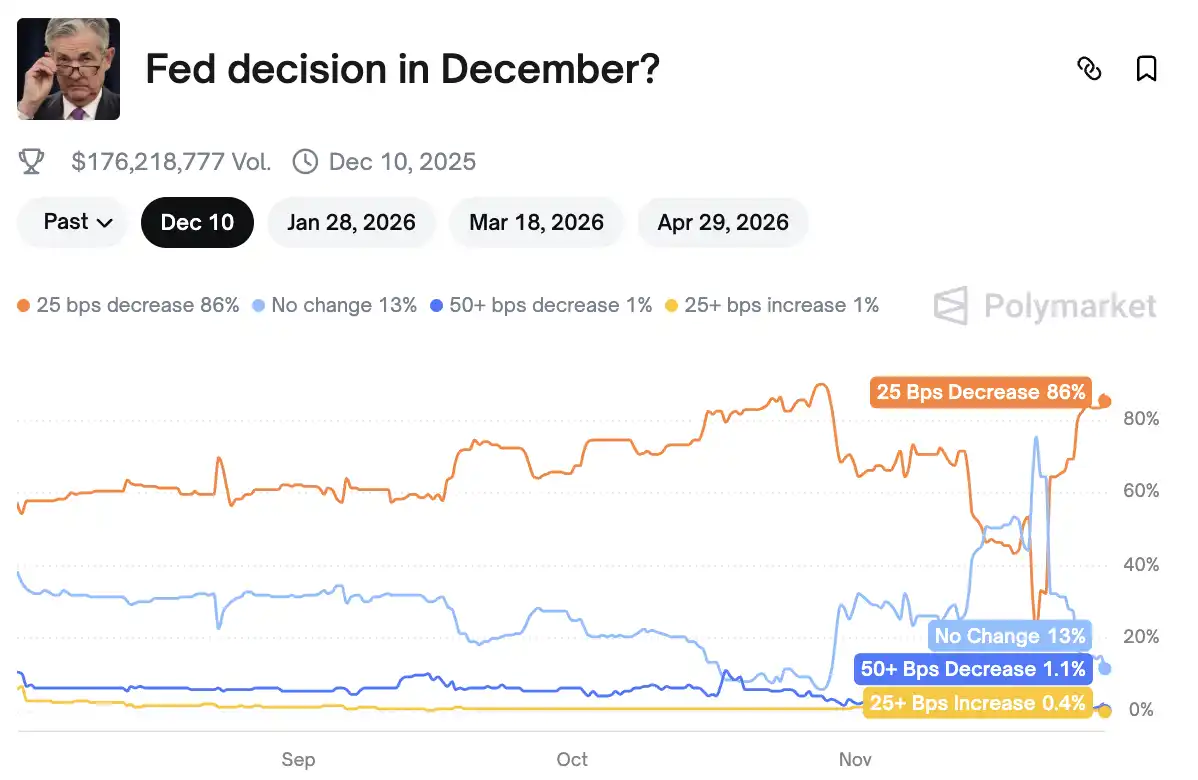
Task: Open the Past timeframe dropdown
Action: (71, 222)
